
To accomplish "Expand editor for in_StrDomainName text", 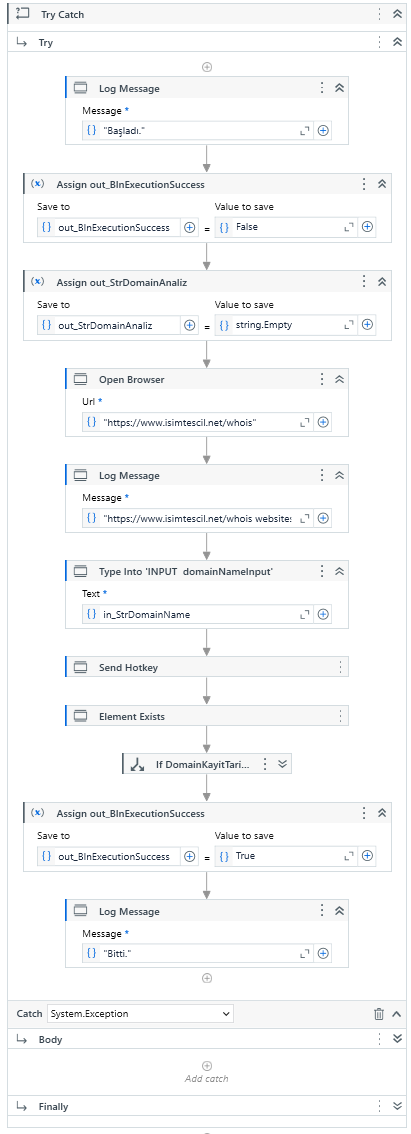I will pos(305,614).
